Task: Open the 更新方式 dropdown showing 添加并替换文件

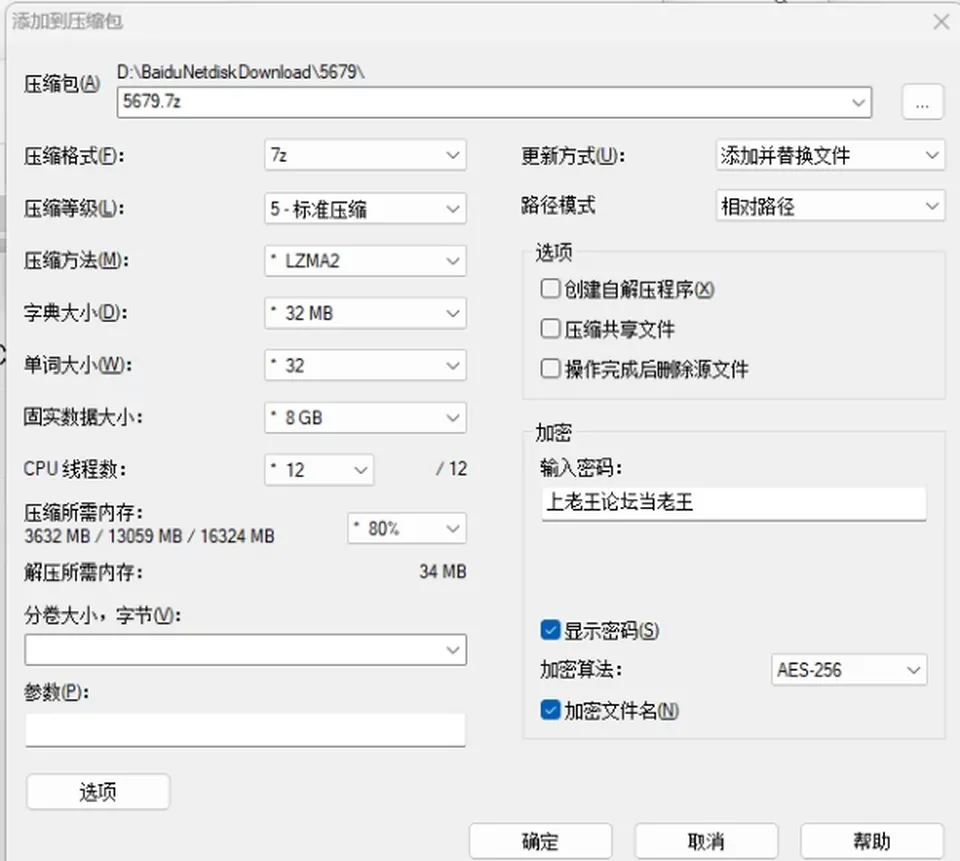Action: tap(830, 155)
